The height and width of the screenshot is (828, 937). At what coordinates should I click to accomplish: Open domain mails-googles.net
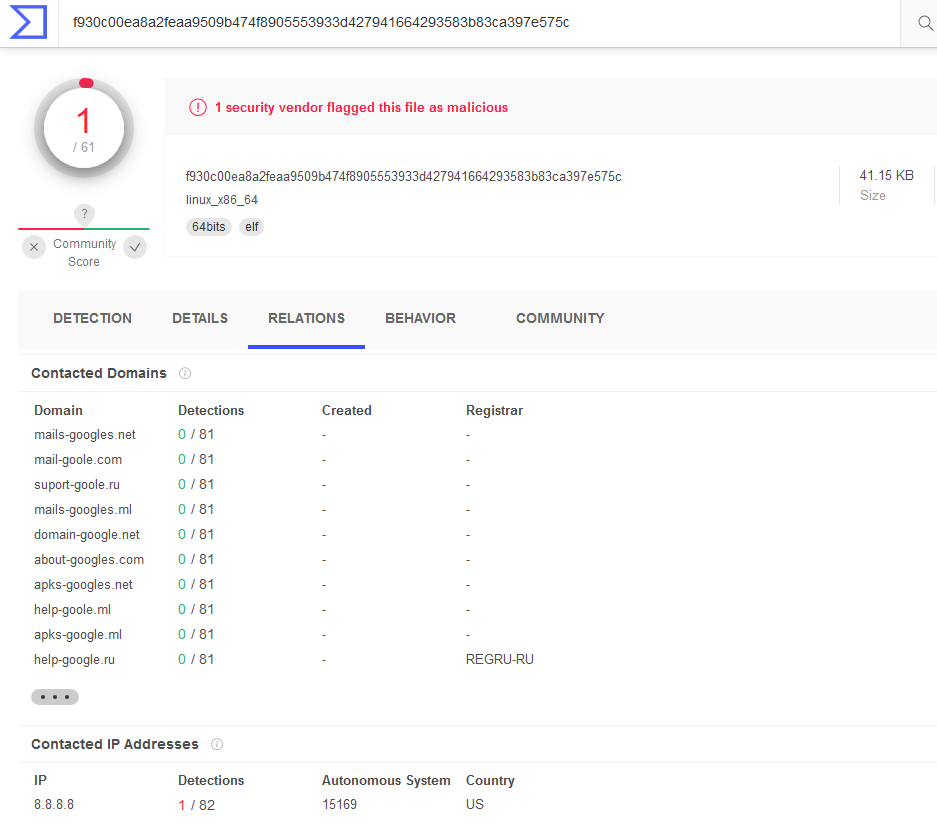pos(85,435)
